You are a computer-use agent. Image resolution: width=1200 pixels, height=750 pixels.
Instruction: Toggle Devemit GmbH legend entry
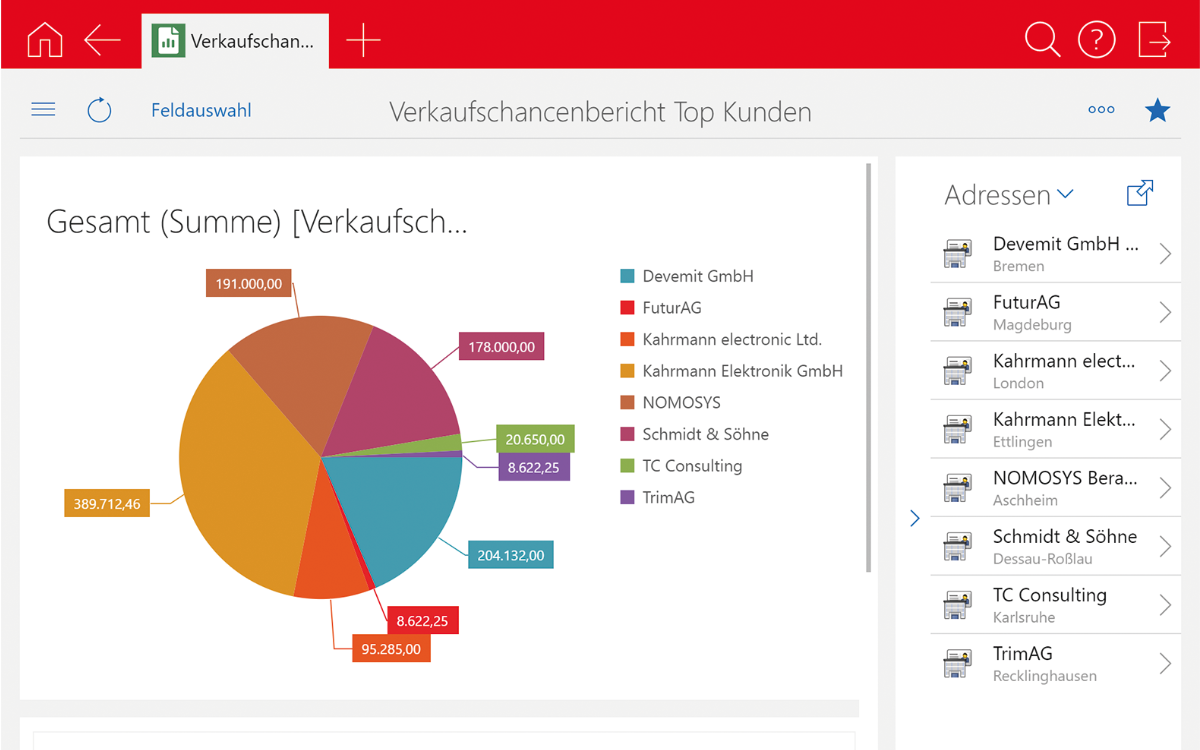click(697, 276)
